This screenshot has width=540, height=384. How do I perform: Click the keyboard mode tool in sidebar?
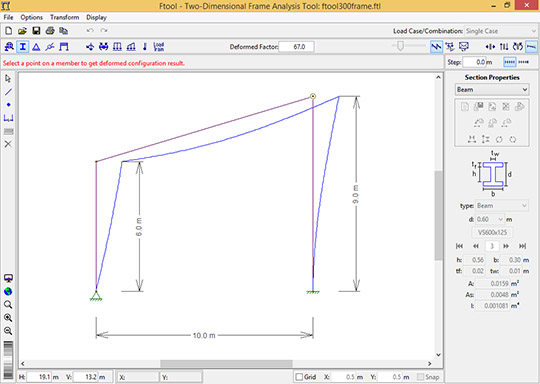(8, 131)
